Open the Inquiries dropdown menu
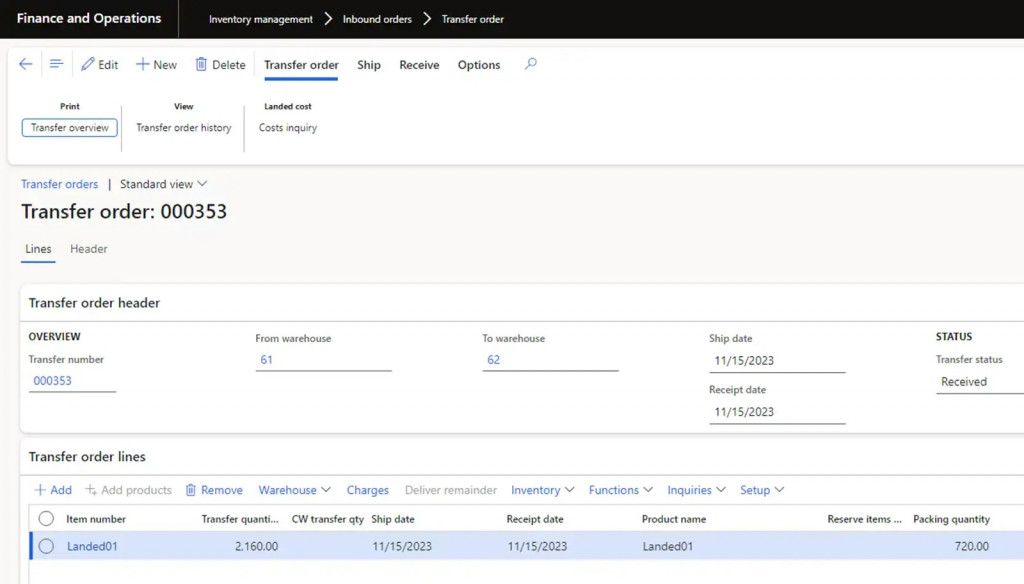This screenshot has width=1024, height=584. (696, 490)
